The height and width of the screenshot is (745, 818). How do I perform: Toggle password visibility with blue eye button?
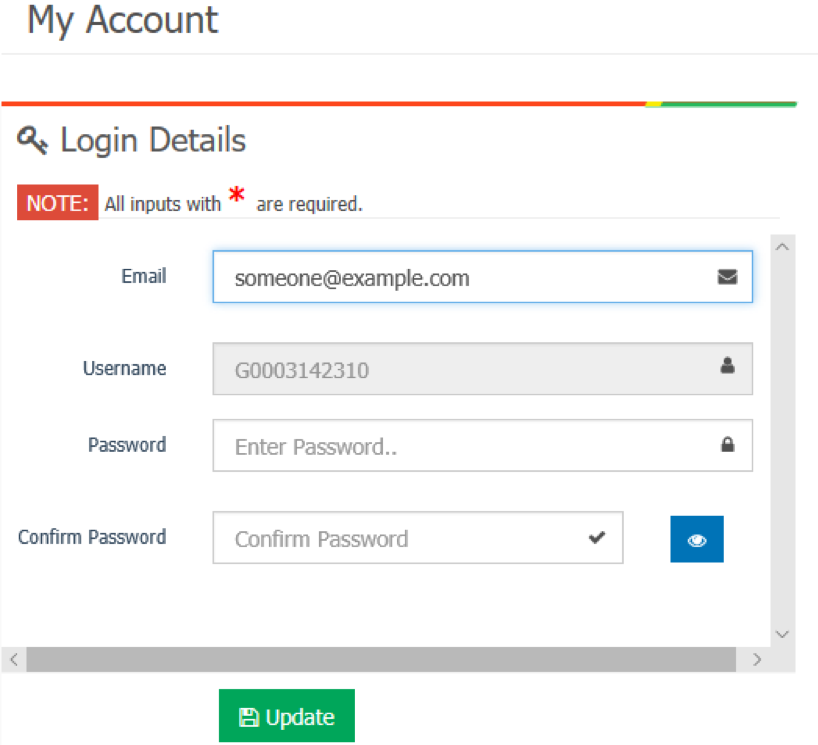(697, 539)
